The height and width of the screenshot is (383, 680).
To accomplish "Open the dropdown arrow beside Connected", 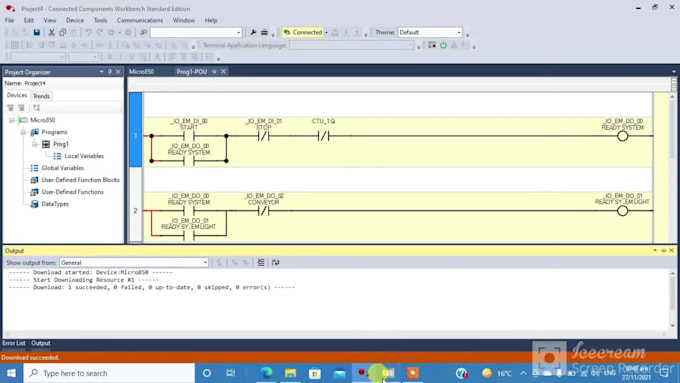I will click(327, 33).
